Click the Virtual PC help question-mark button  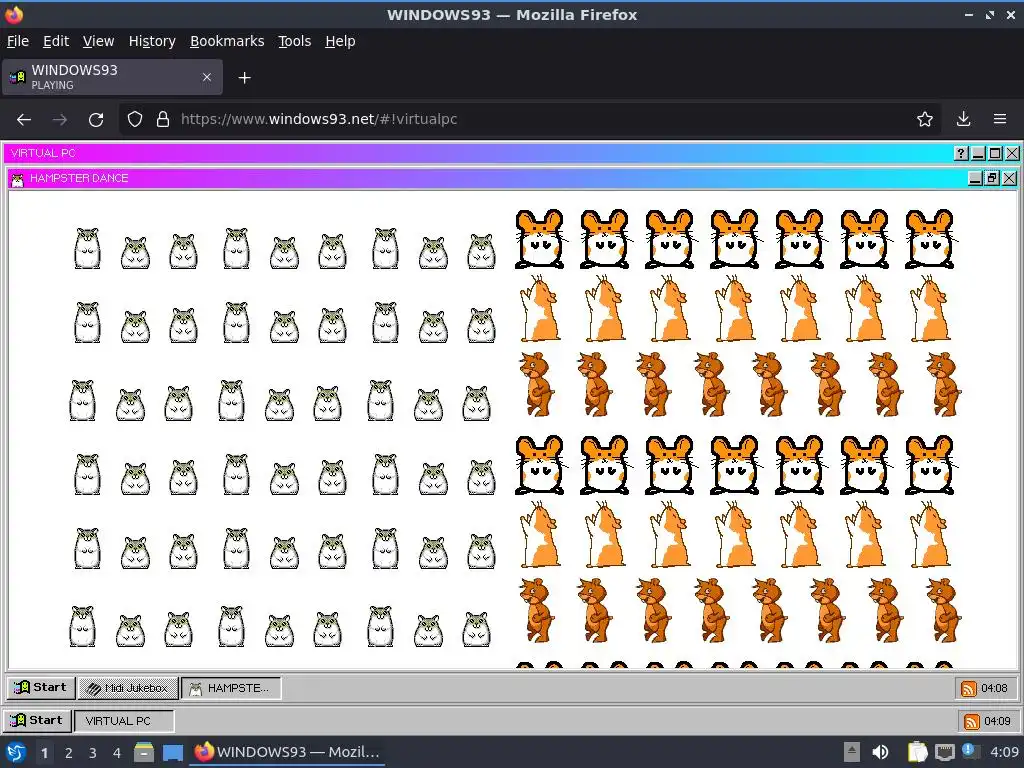tap(961, 153)
